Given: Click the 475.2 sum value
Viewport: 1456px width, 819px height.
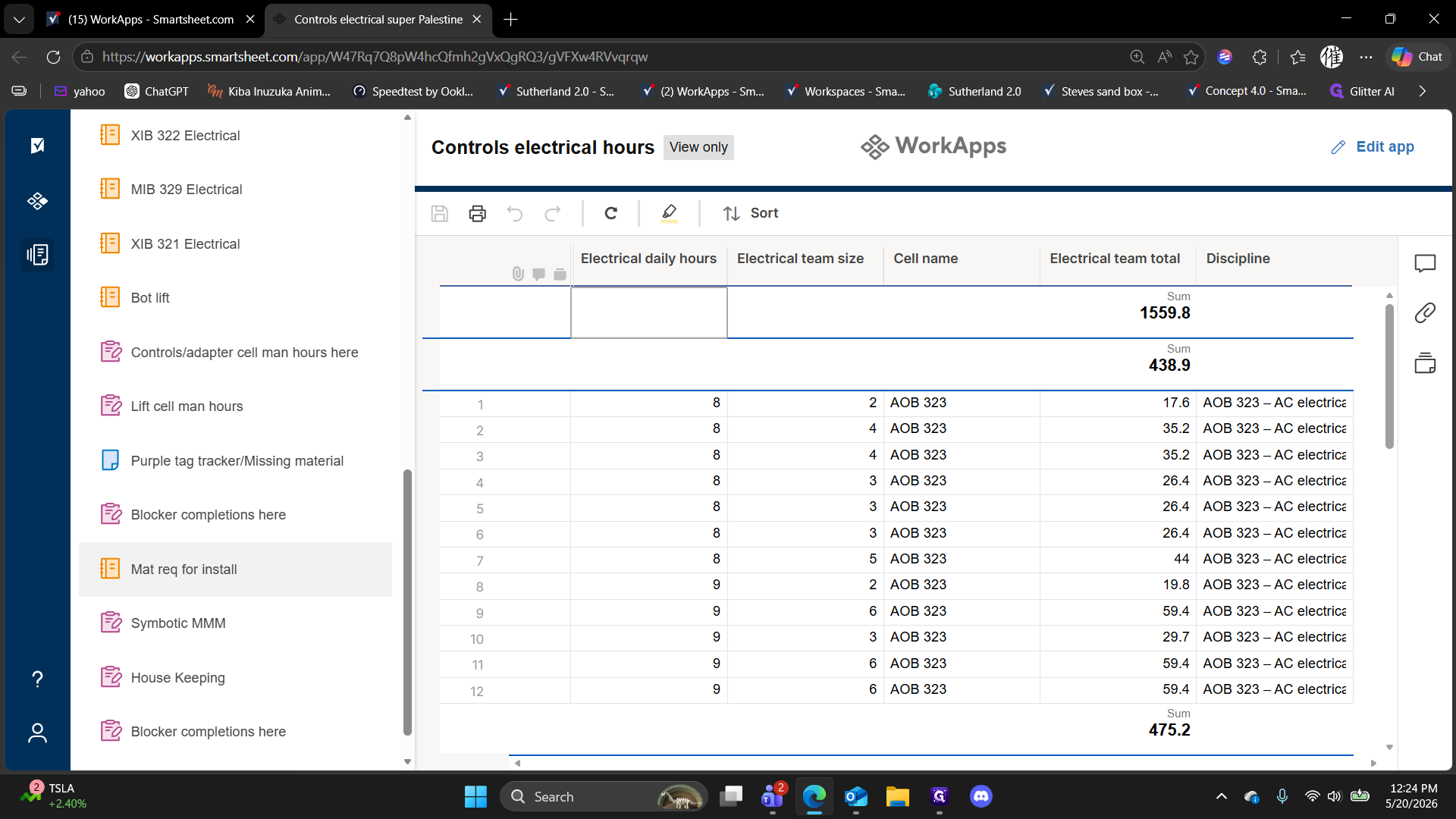Looking at the screenshot, I should 1169,730.
